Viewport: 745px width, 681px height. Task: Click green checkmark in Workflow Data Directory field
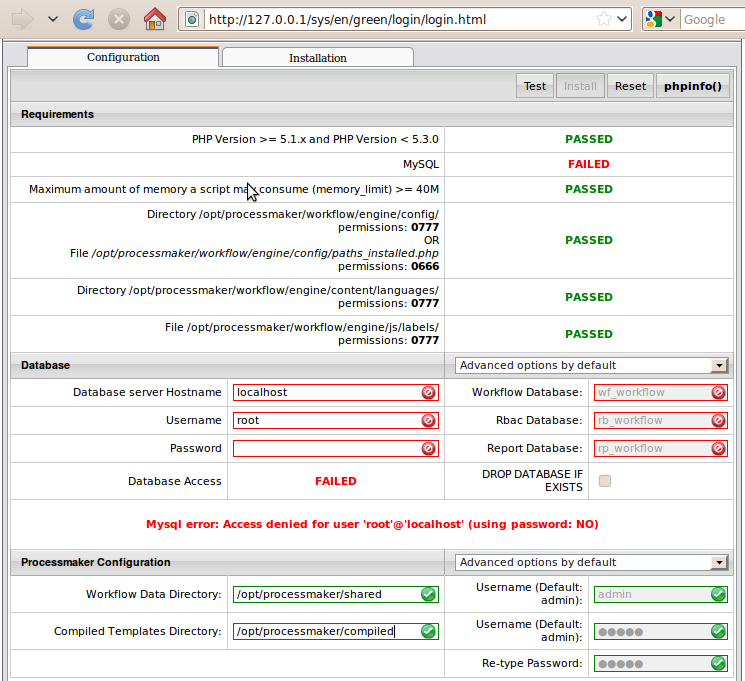428,594
